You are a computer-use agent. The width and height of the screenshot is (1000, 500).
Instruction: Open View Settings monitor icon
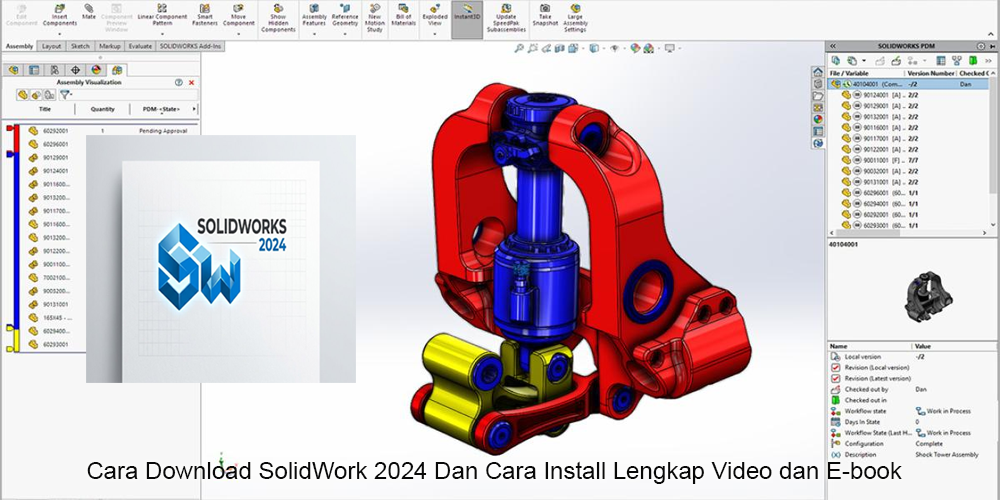[x=670, y=48]
